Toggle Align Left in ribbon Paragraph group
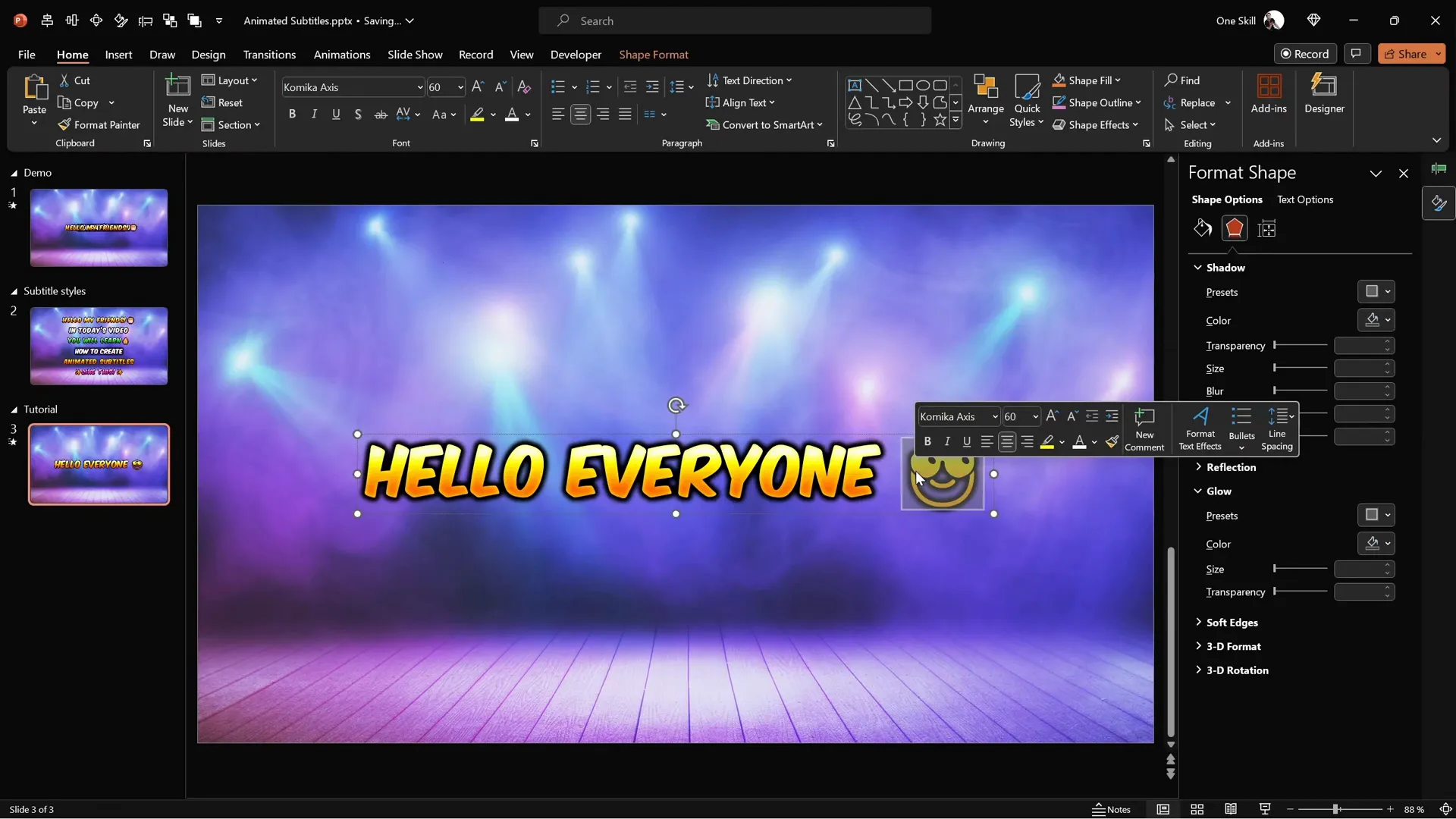1456x819 pixels. tap(558, 115)
